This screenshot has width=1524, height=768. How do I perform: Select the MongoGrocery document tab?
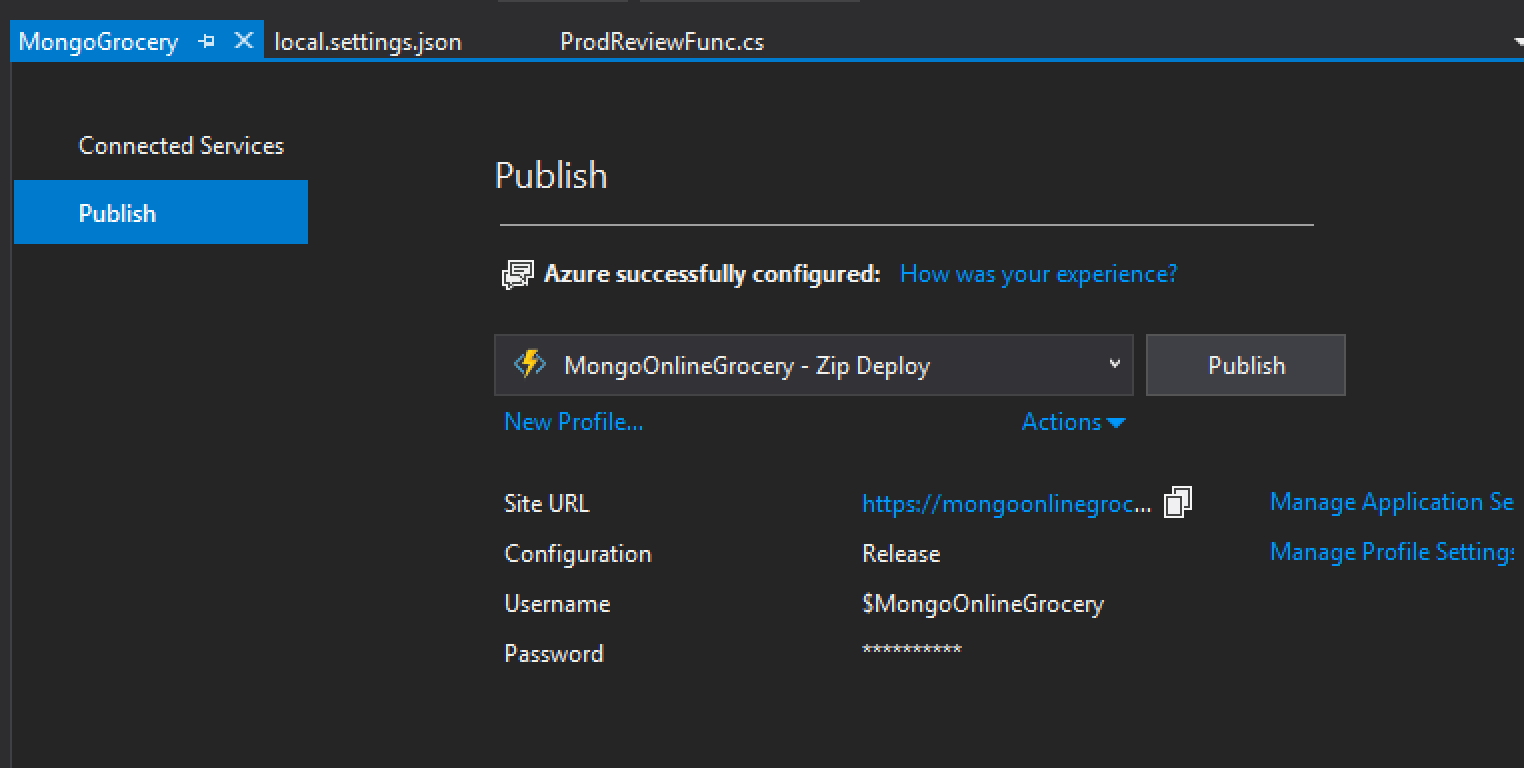pos(98,42)
